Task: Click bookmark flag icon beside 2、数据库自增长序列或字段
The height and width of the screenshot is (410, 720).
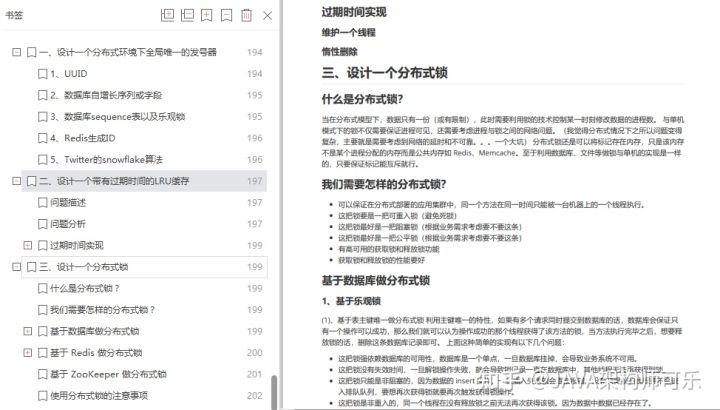Action: 42,95
